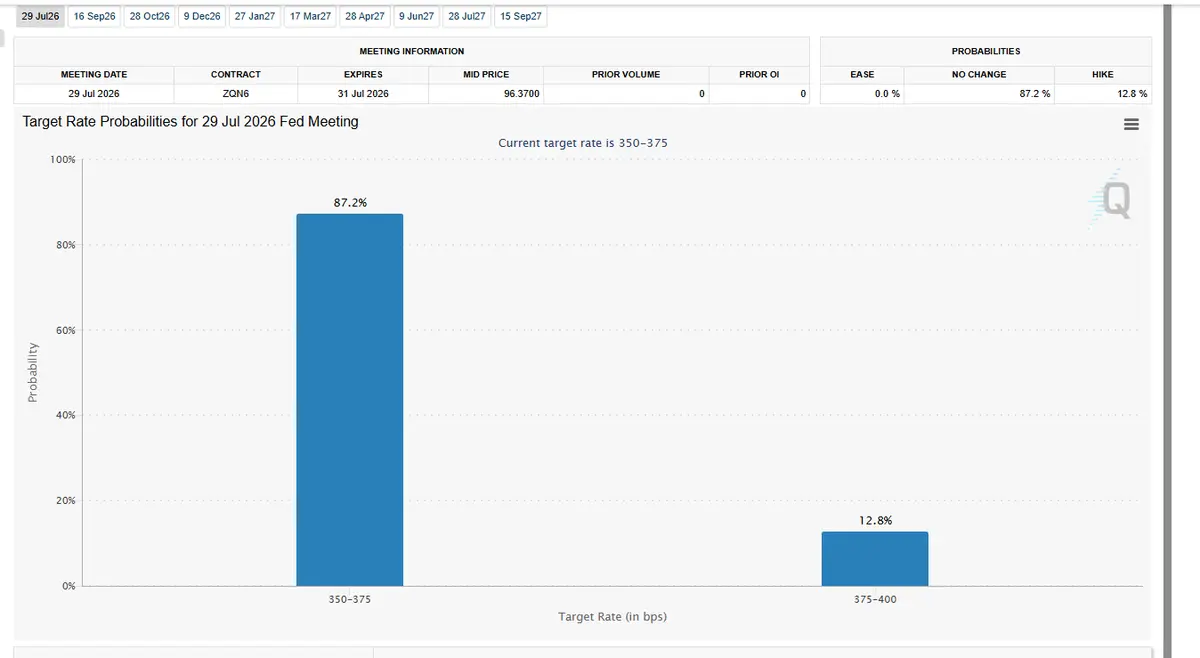
Task: Click the 60% y-axis tick label
Action: pyautogui.click(x=65, y=330)
